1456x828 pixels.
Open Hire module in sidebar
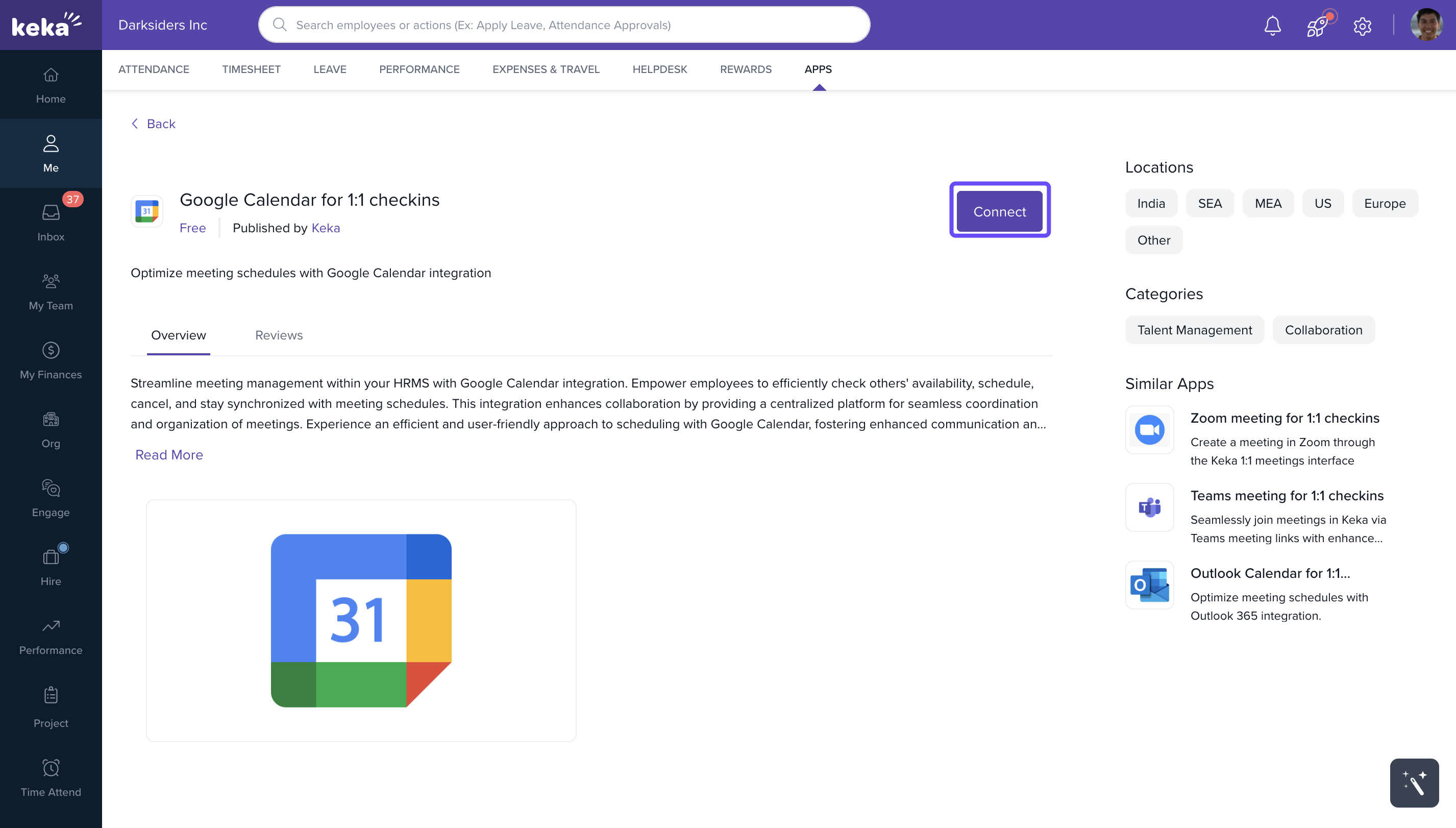tap(51, 567)
